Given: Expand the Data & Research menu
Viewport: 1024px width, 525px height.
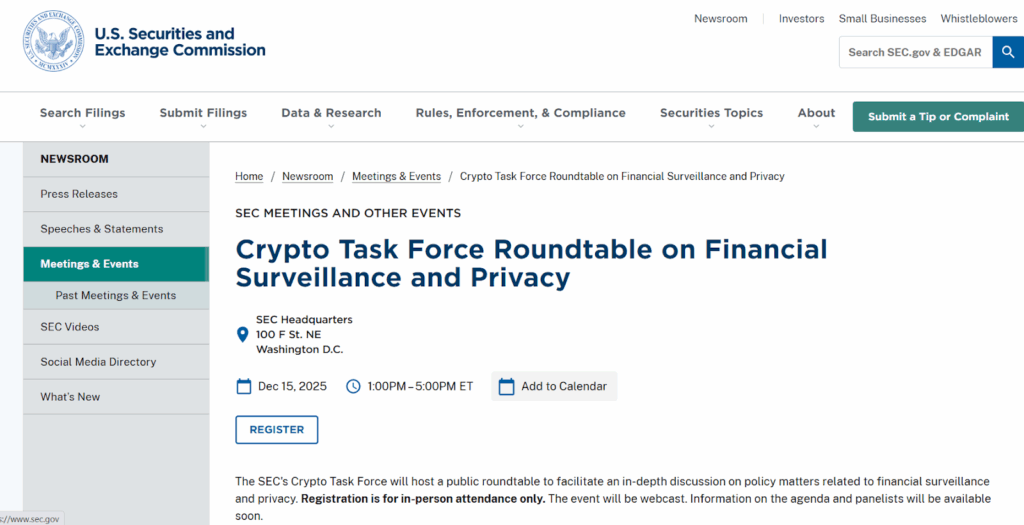Looking at the screenshot, I should (x=331, y=114).
